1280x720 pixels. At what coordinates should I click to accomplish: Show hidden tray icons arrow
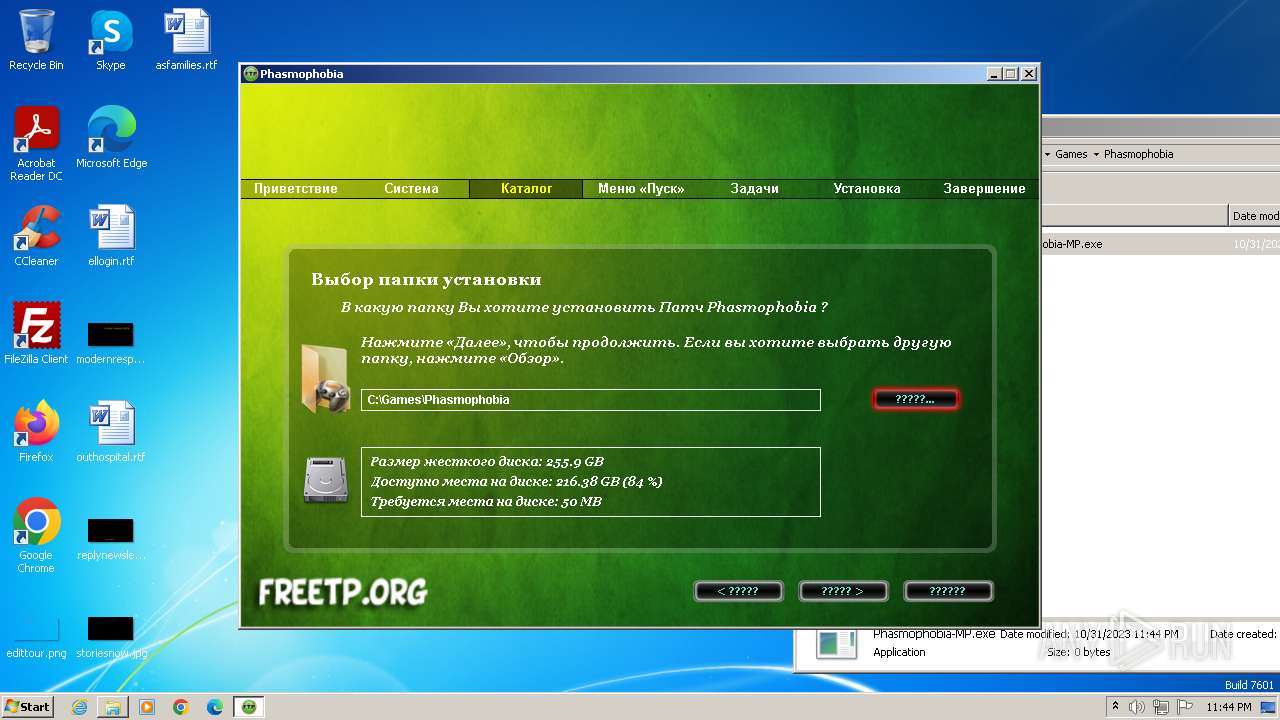pos(1115,707)
